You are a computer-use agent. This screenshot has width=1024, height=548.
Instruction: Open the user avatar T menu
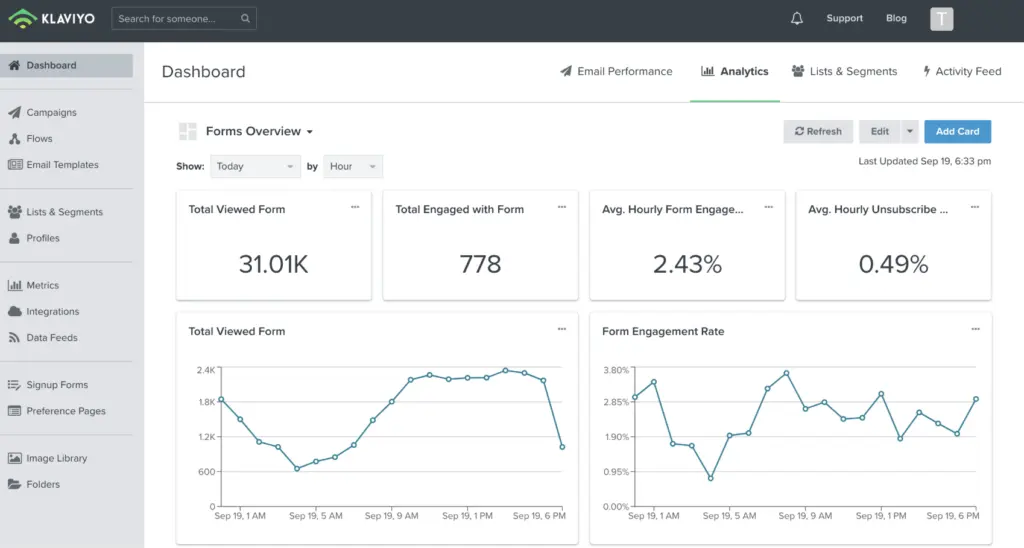pos(941,18)
